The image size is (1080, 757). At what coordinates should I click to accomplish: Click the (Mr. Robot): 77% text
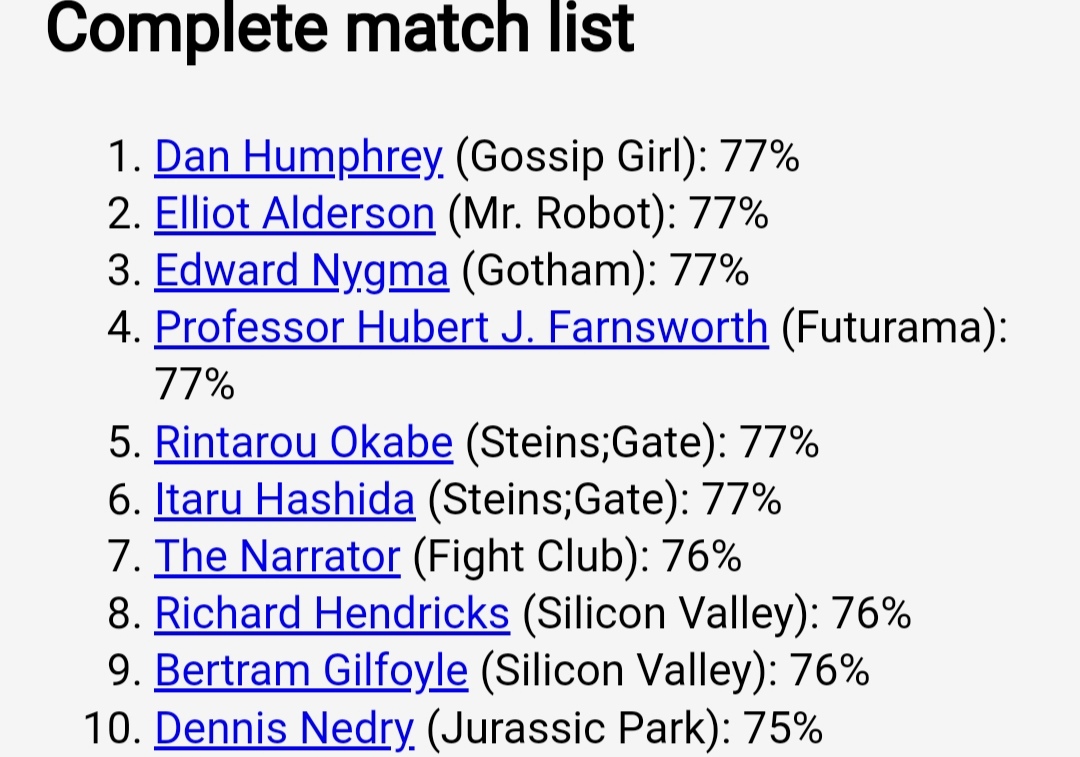click(608, 214)
